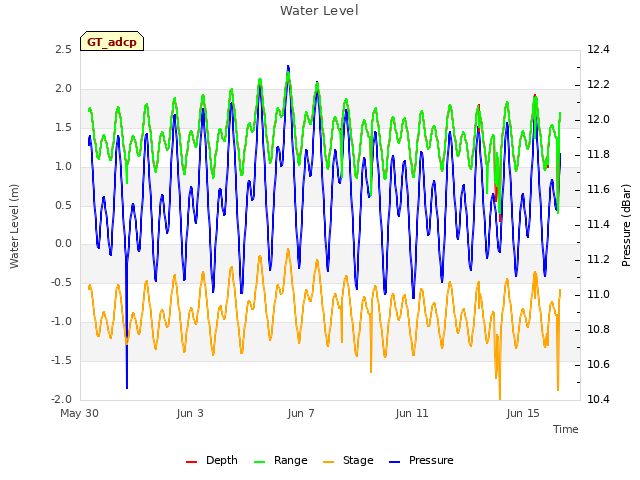Click the 10.8 pressure axis value
The height and width of the screenshot is (480, 640).
coord(598,329)
